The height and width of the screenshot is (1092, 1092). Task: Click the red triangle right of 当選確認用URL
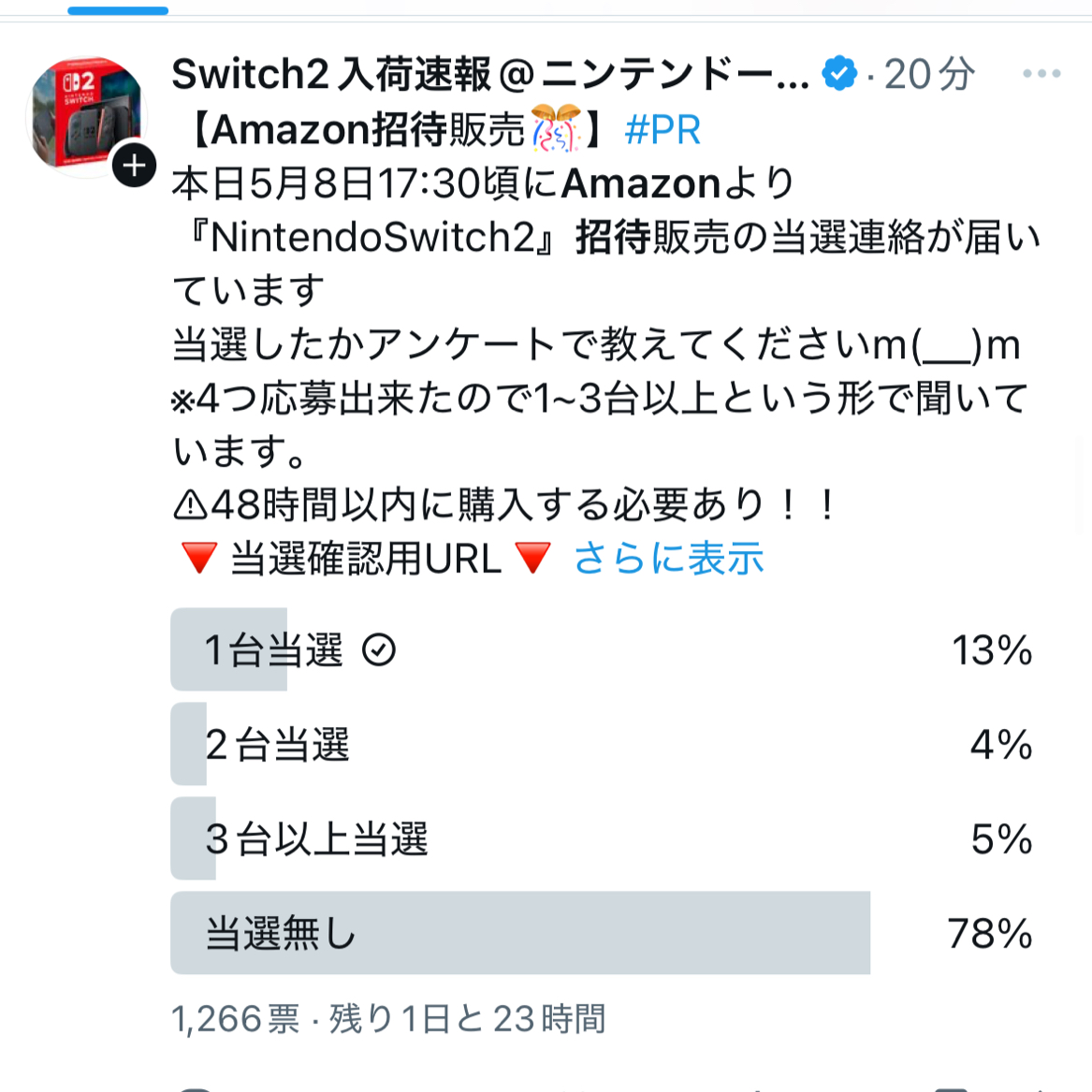[533, 558]
